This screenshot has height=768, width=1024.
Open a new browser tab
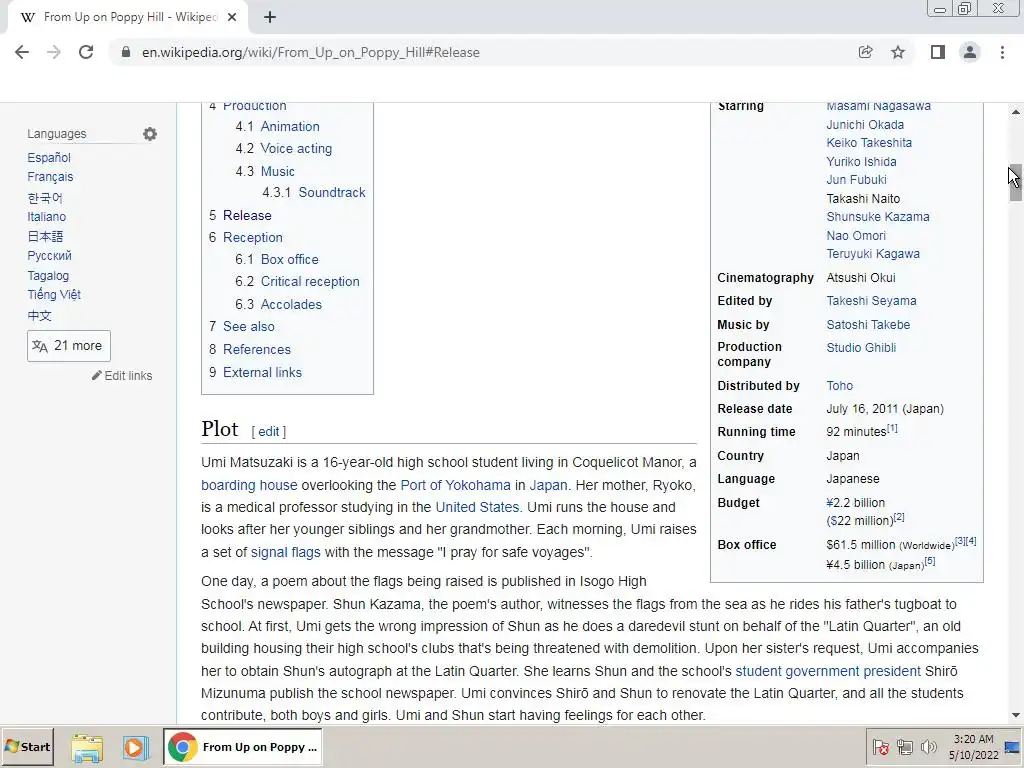(270, 17)
